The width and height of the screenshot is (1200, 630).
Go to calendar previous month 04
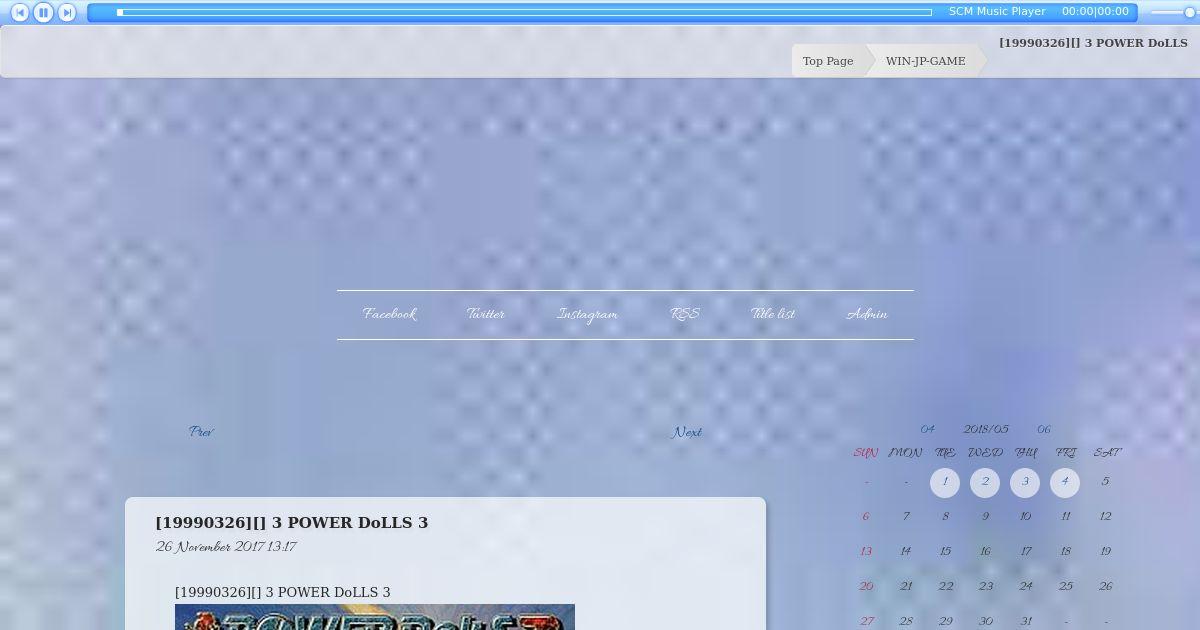pyautogui.click(x=927, y=429)
